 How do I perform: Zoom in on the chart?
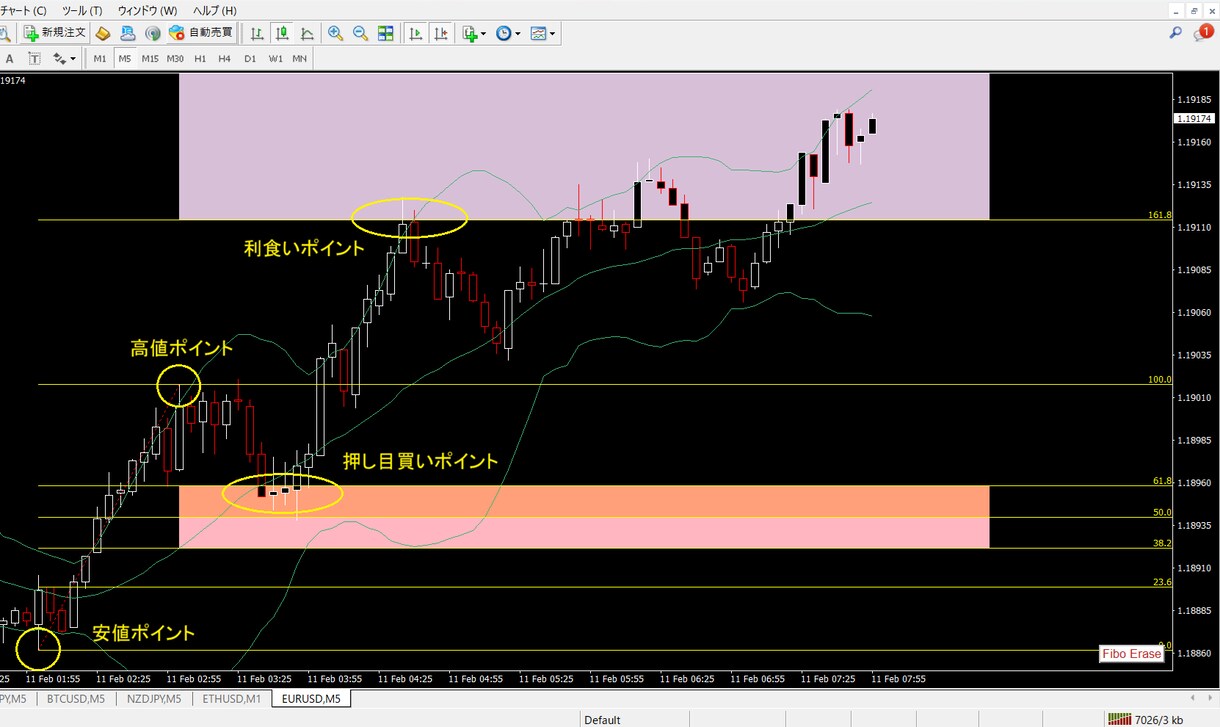336,33
